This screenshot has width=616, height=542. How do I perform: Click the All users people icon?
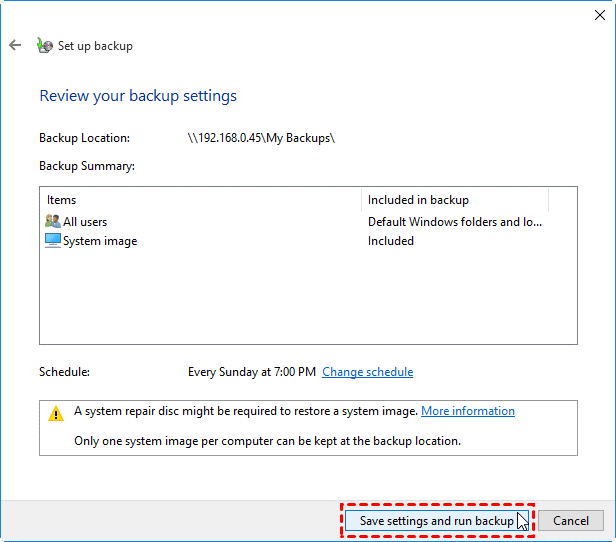click(x=53, y=222)
